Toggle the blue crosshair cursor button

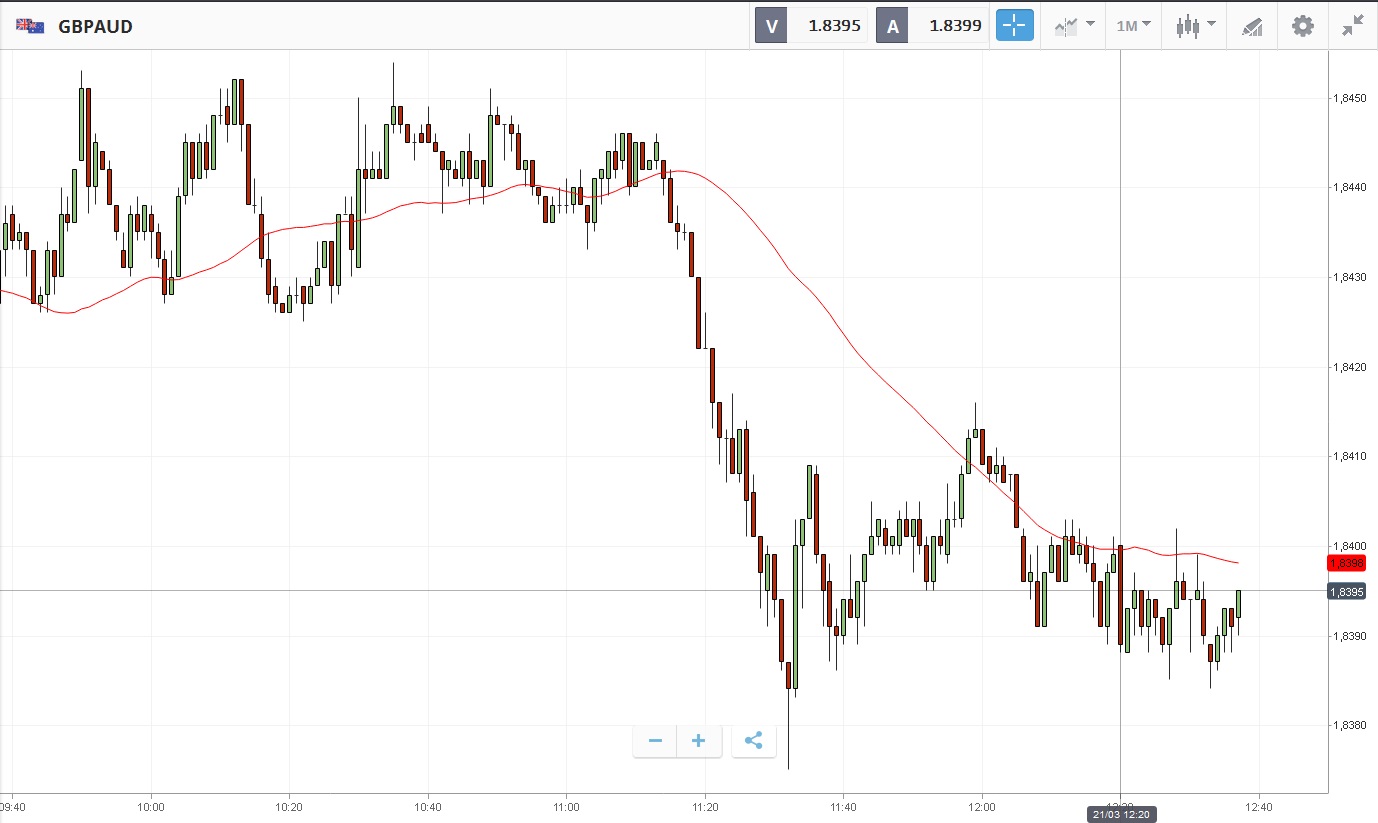coord(1014,26)
